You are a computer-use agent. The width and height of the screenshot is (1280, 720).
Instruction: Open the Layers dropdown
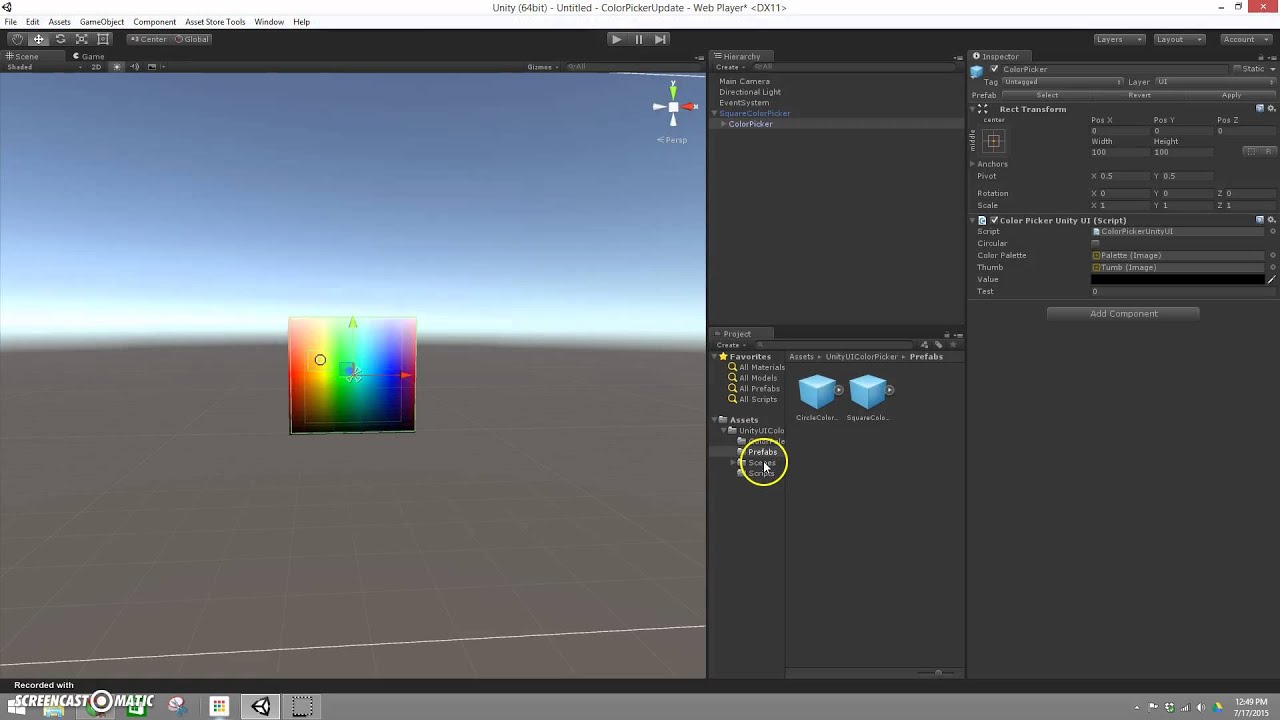click(x=1119, y=39)
